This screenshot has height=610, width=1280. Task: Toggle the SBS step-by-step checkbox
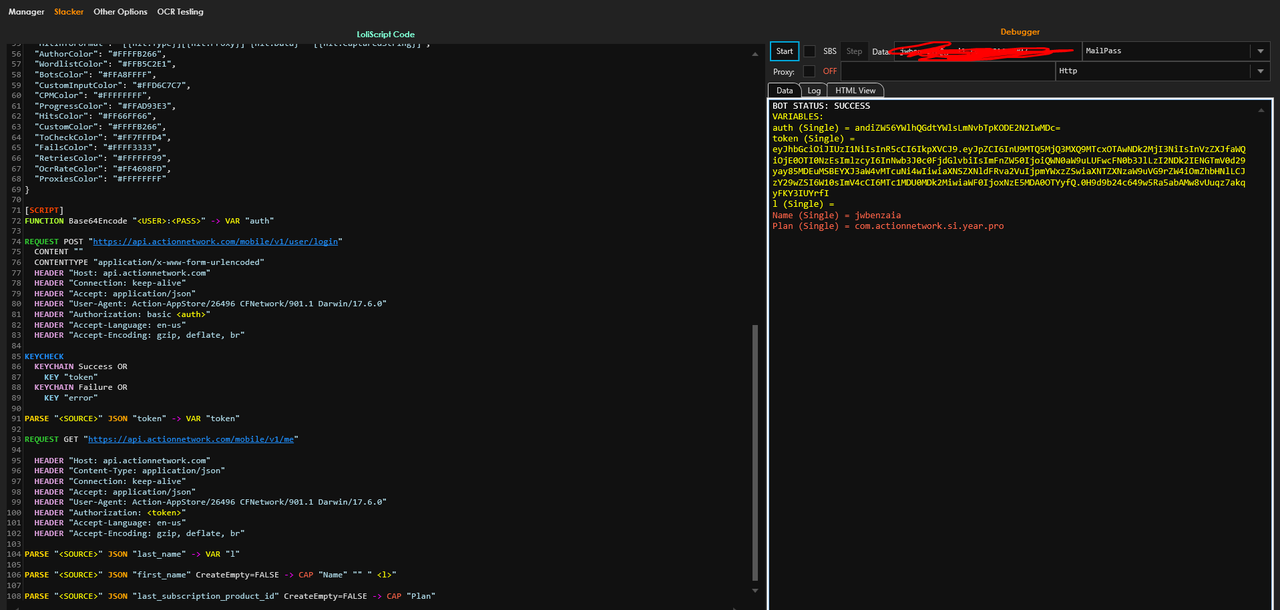(810, 51)
